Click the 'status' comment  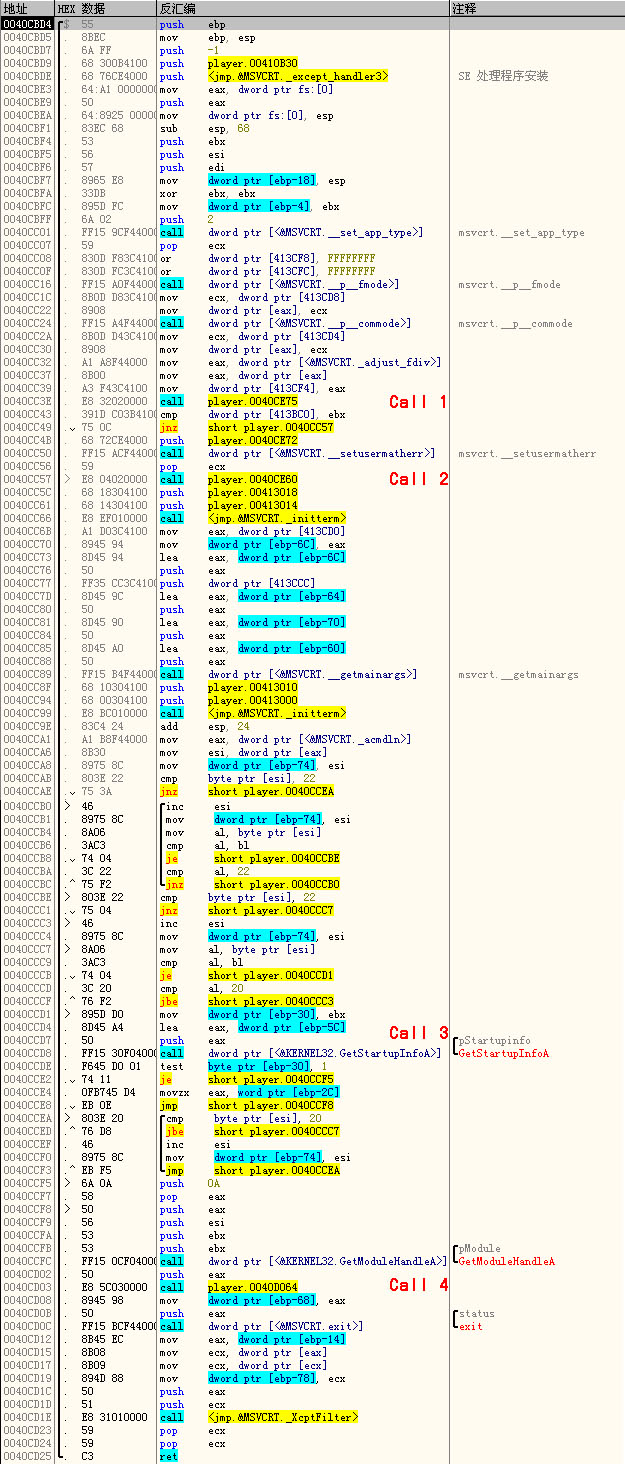(x=477, y=1313)
